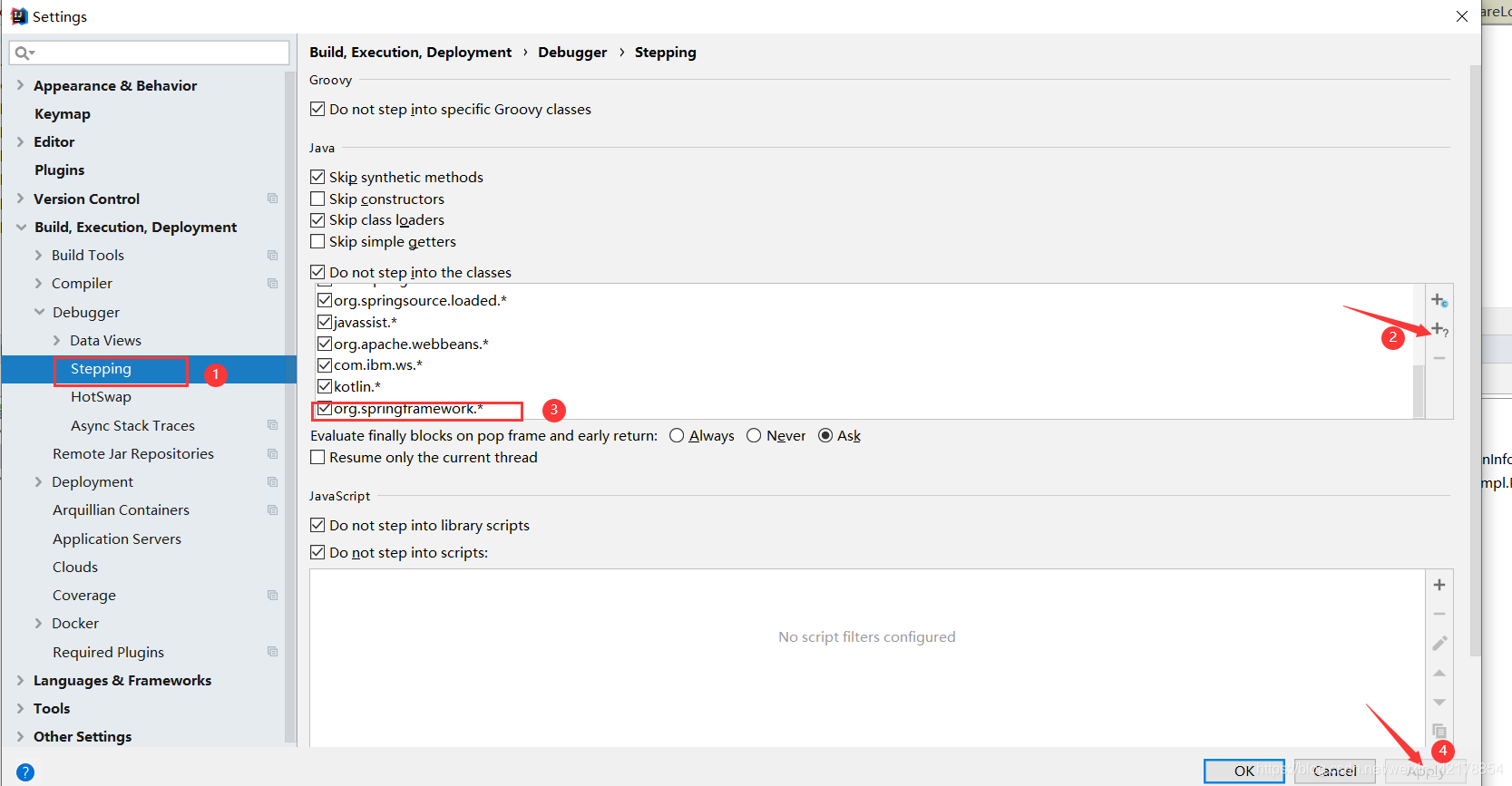Viewport: 1512px width, 786px height.
Task: Focus the settings search field
Action: click(150, 53)
